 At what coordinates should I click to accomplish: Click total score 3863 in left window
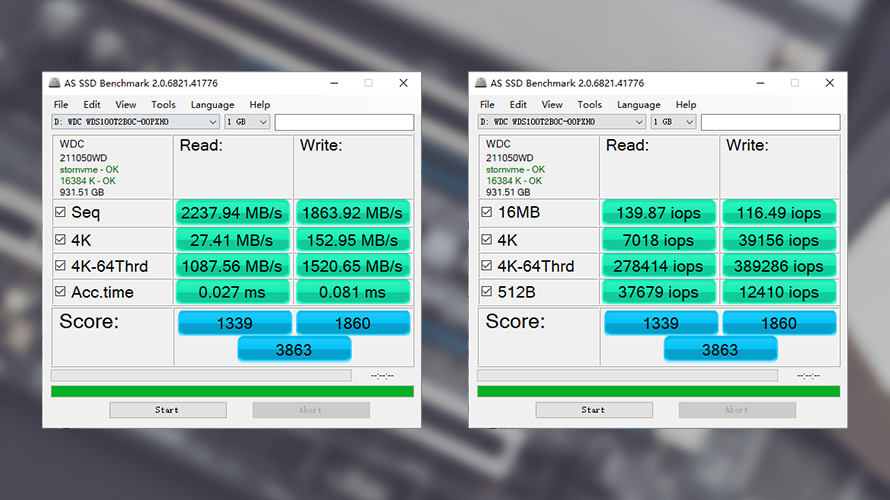(x=294, y=349)
